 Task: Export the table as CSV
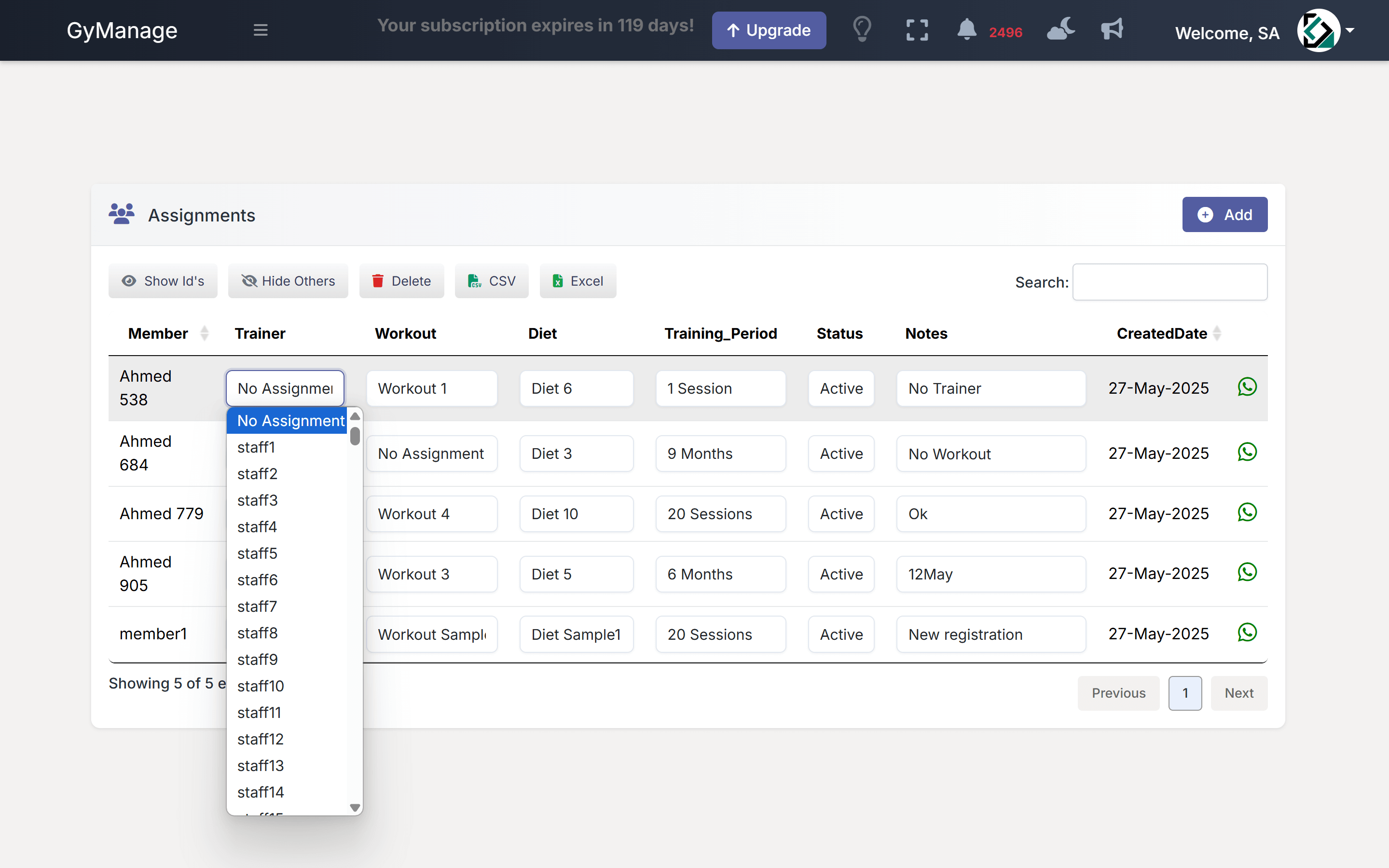point(491,281)
